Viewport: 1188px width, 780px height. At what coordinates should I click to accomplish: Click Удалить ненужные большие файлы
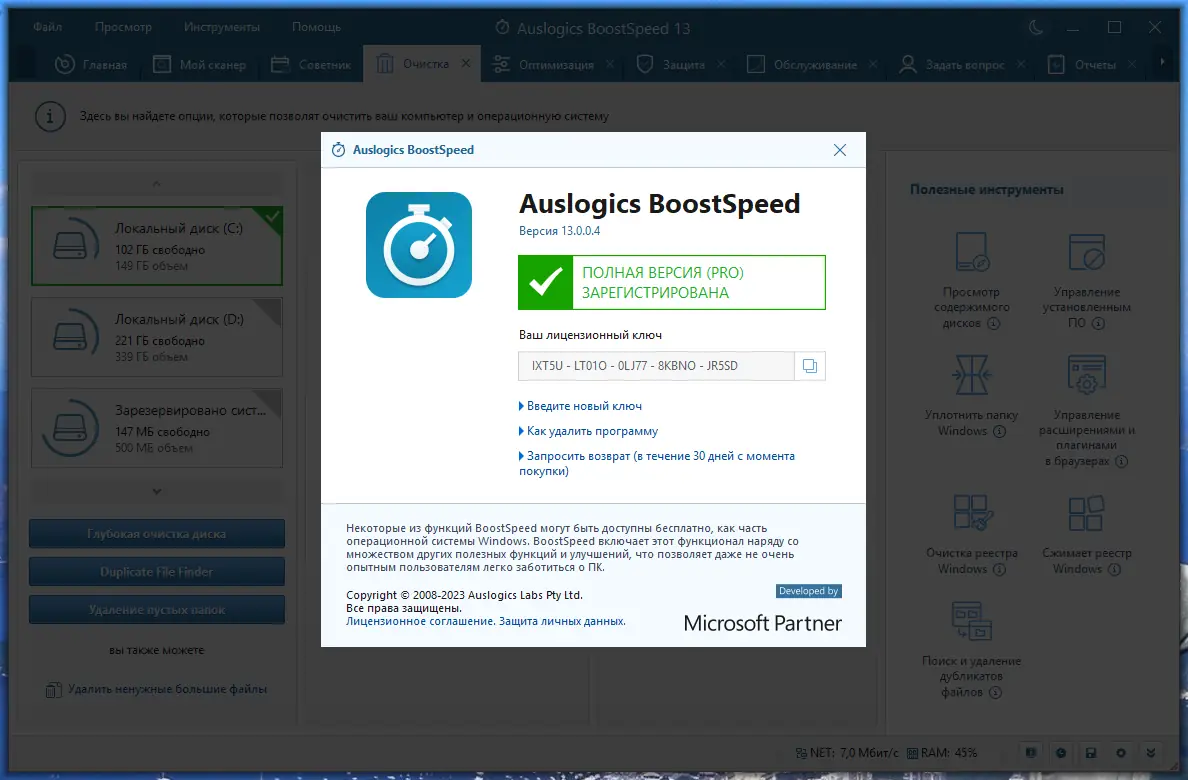157,690
